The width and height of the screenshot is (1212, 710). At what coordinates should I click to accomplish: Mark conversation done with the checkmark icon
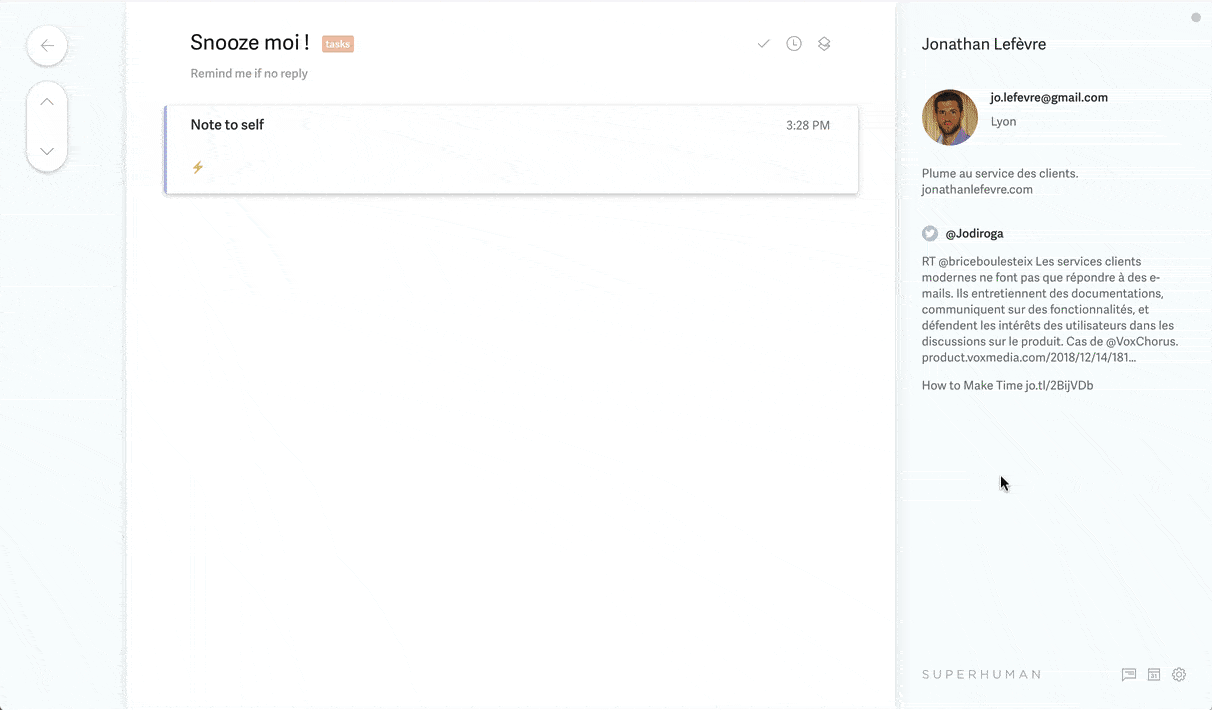pos(763,44)
